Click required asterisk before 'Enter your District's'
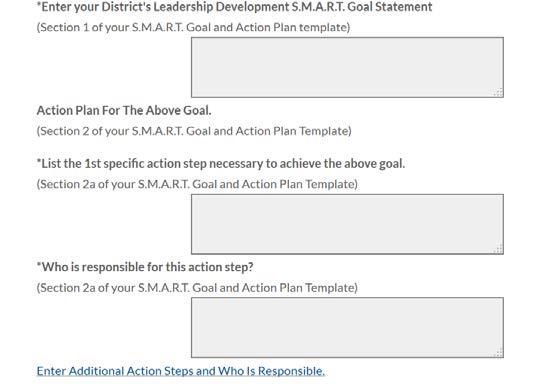This screenshot has width=538, height=386. pos(39,4)
